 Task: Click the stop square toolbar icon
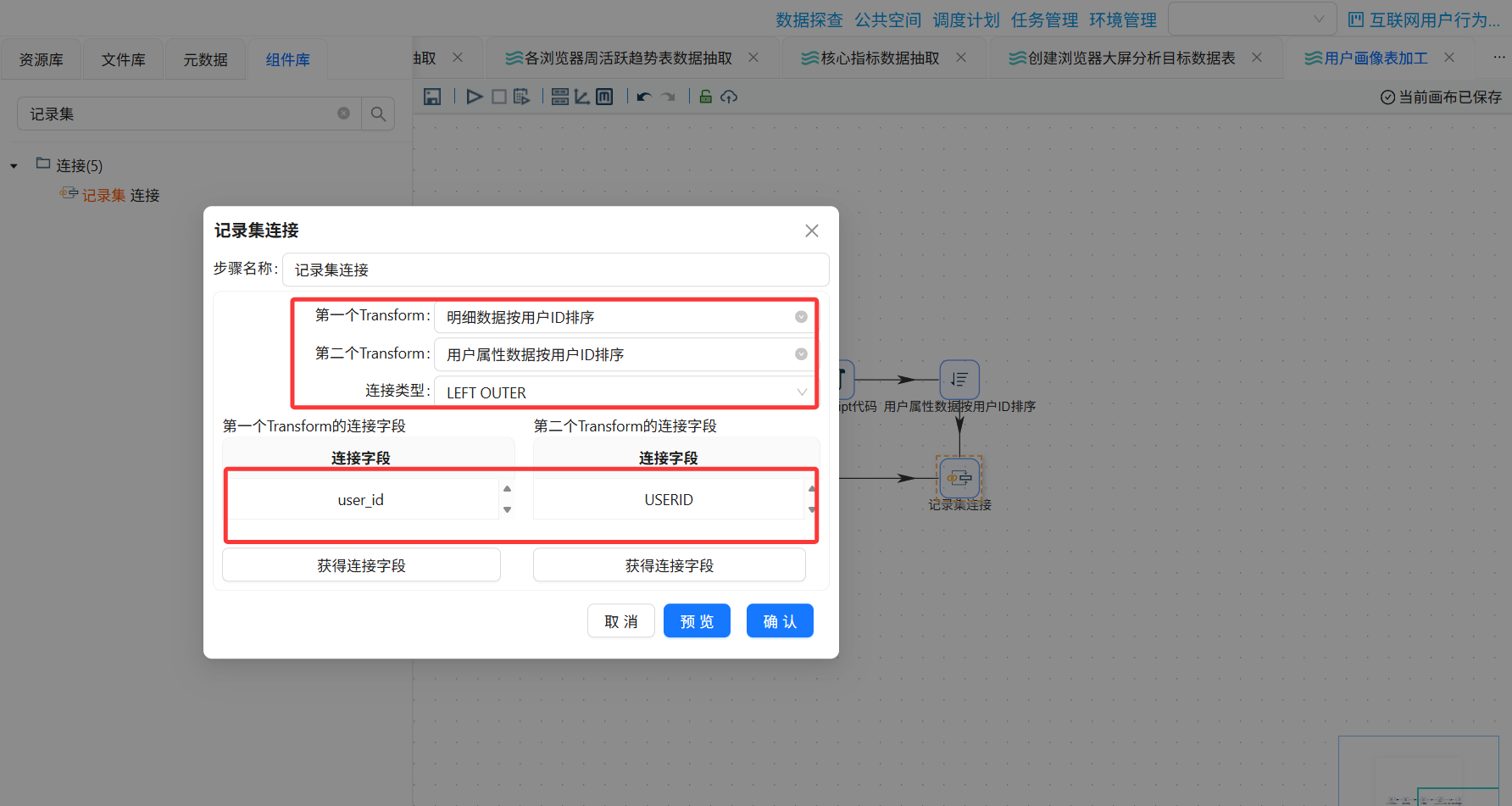coord(499,97)
